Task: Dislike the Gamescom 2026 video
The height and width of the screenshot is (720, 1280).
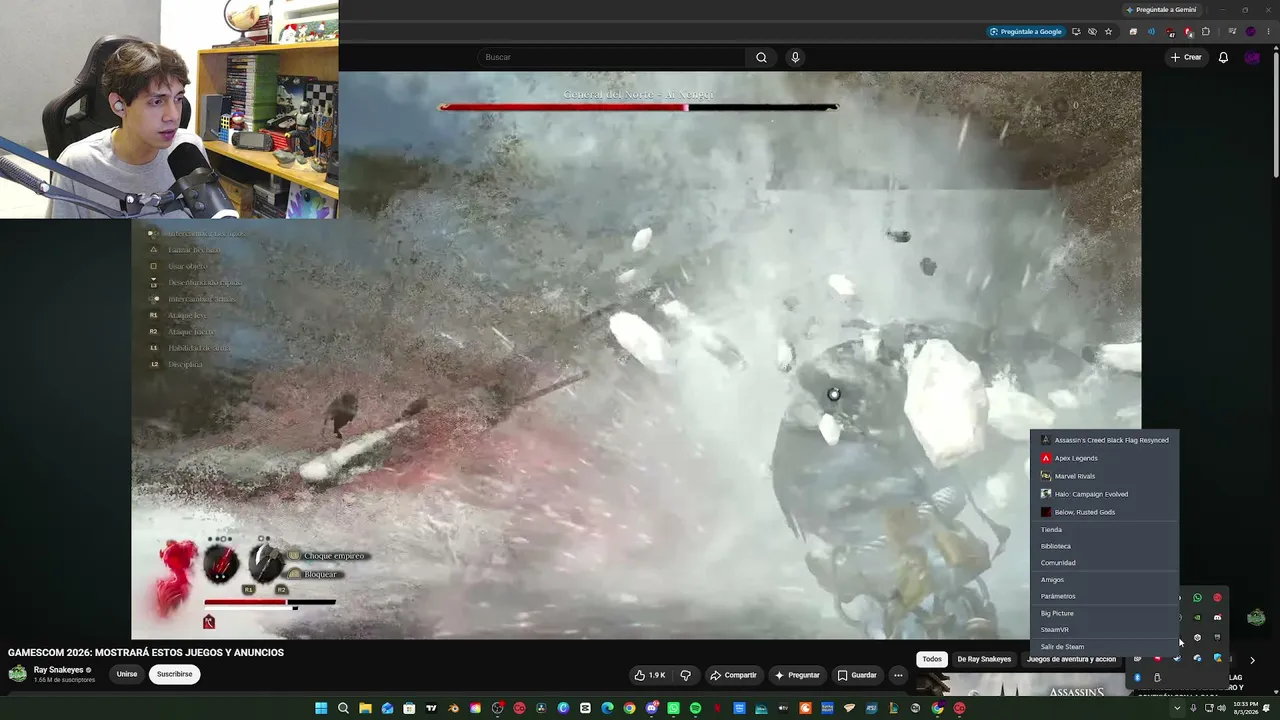Action: point(686,675)
